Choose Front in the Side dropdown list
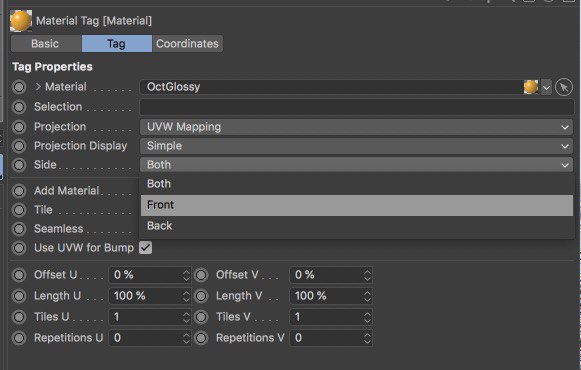This screenshot has height=370, width=581. click(356, 205)
